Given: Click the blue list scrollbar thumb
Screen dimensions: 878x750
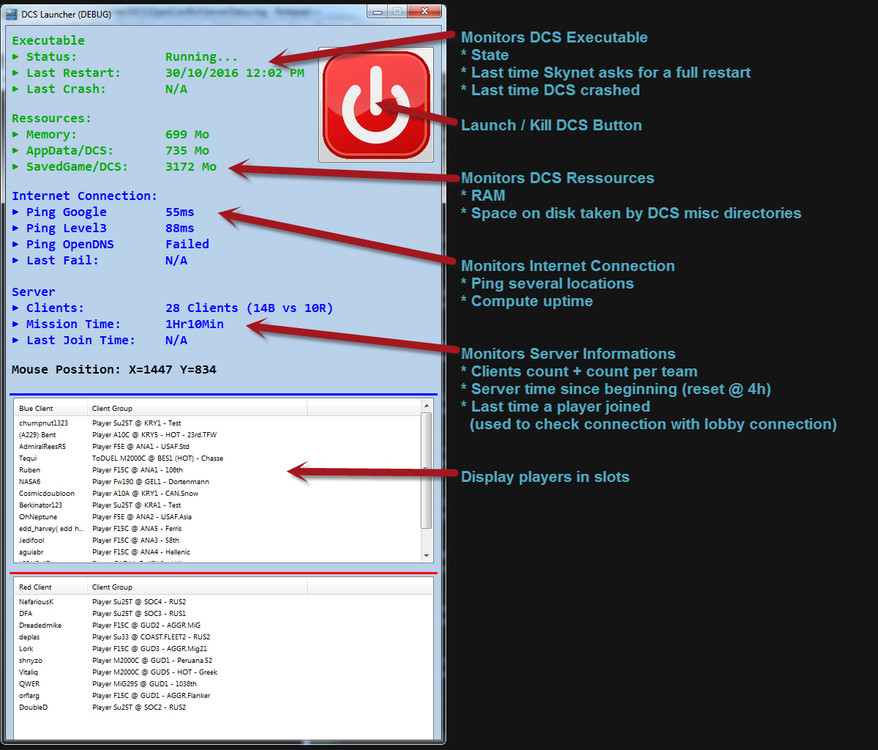Looking at the screenshot, I should click(427, 469).
